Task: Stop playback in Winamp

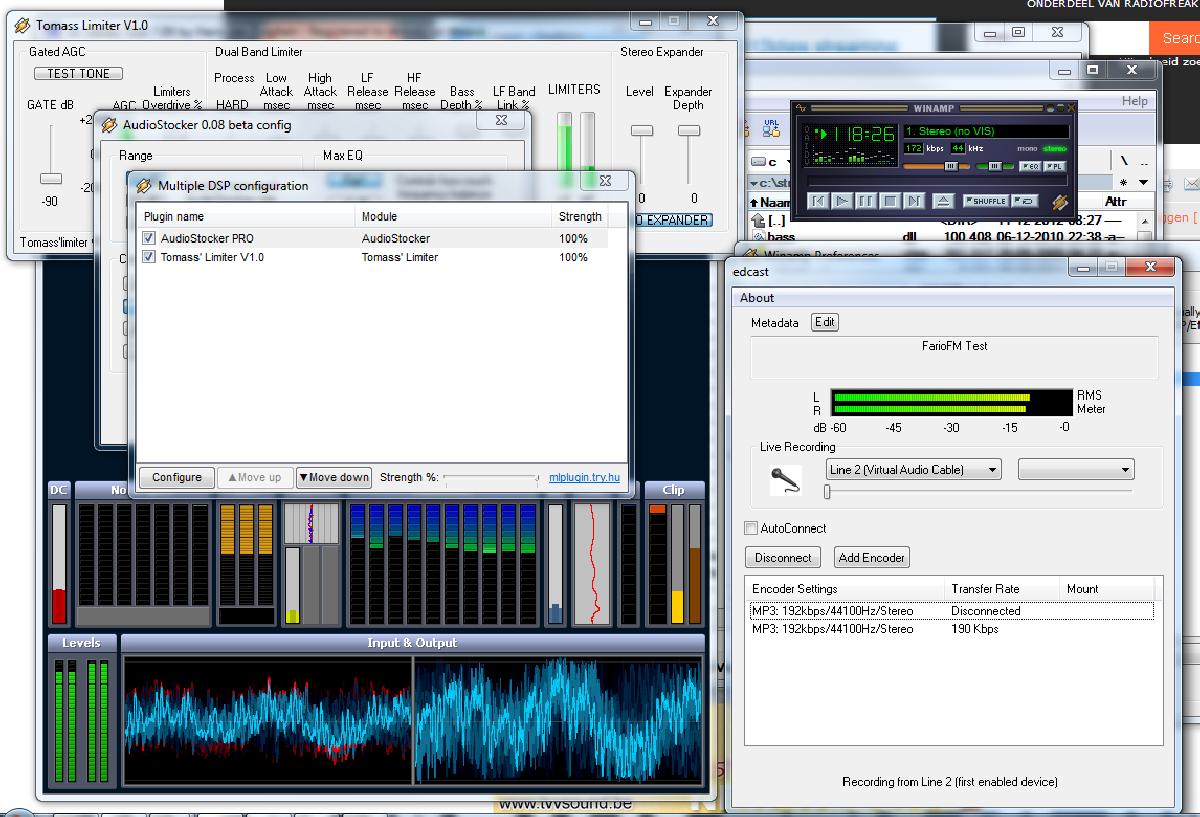Action: 890,201
